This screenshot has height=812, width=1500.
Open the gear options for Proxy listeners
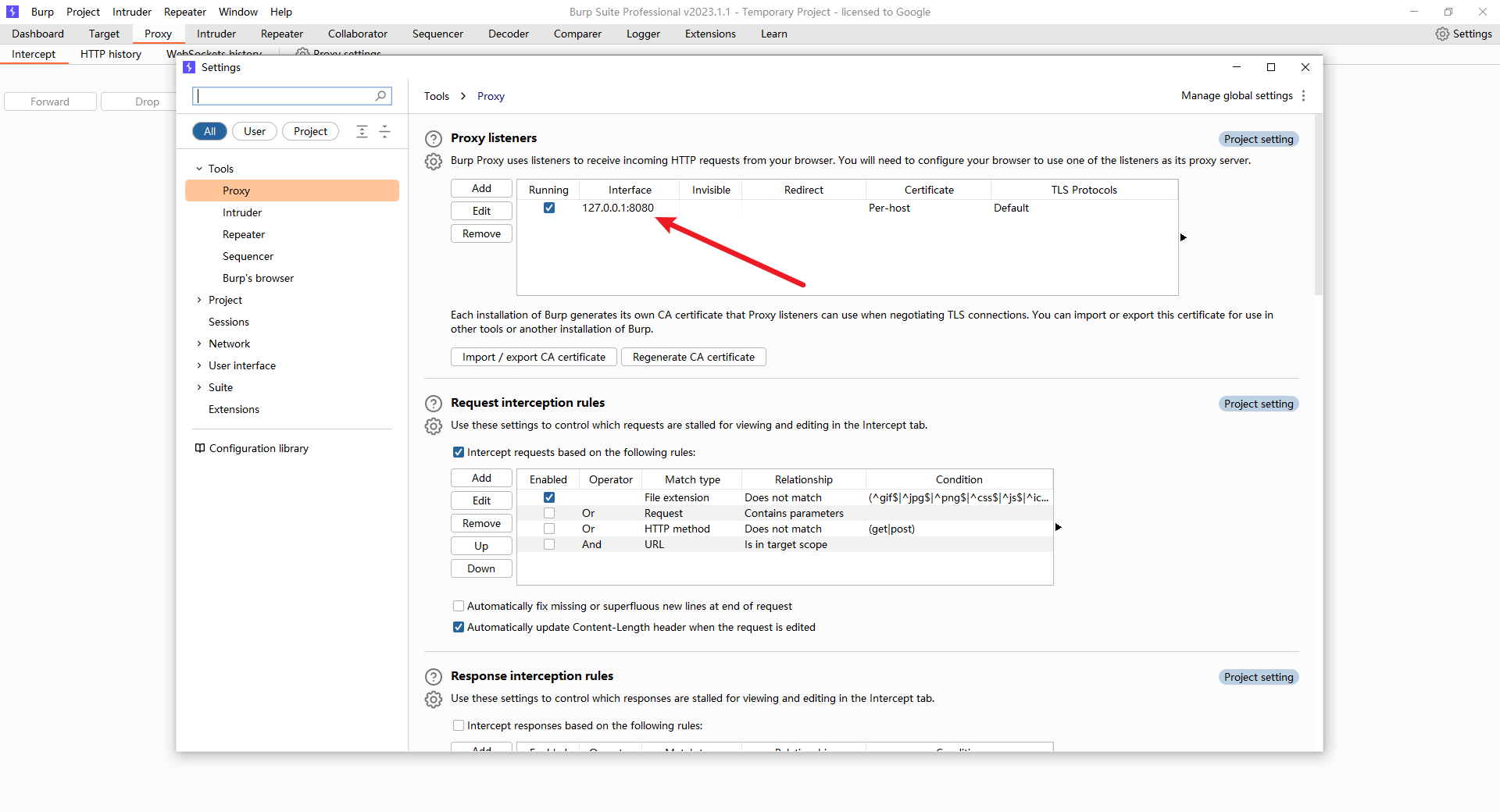[x=434, y=162]
